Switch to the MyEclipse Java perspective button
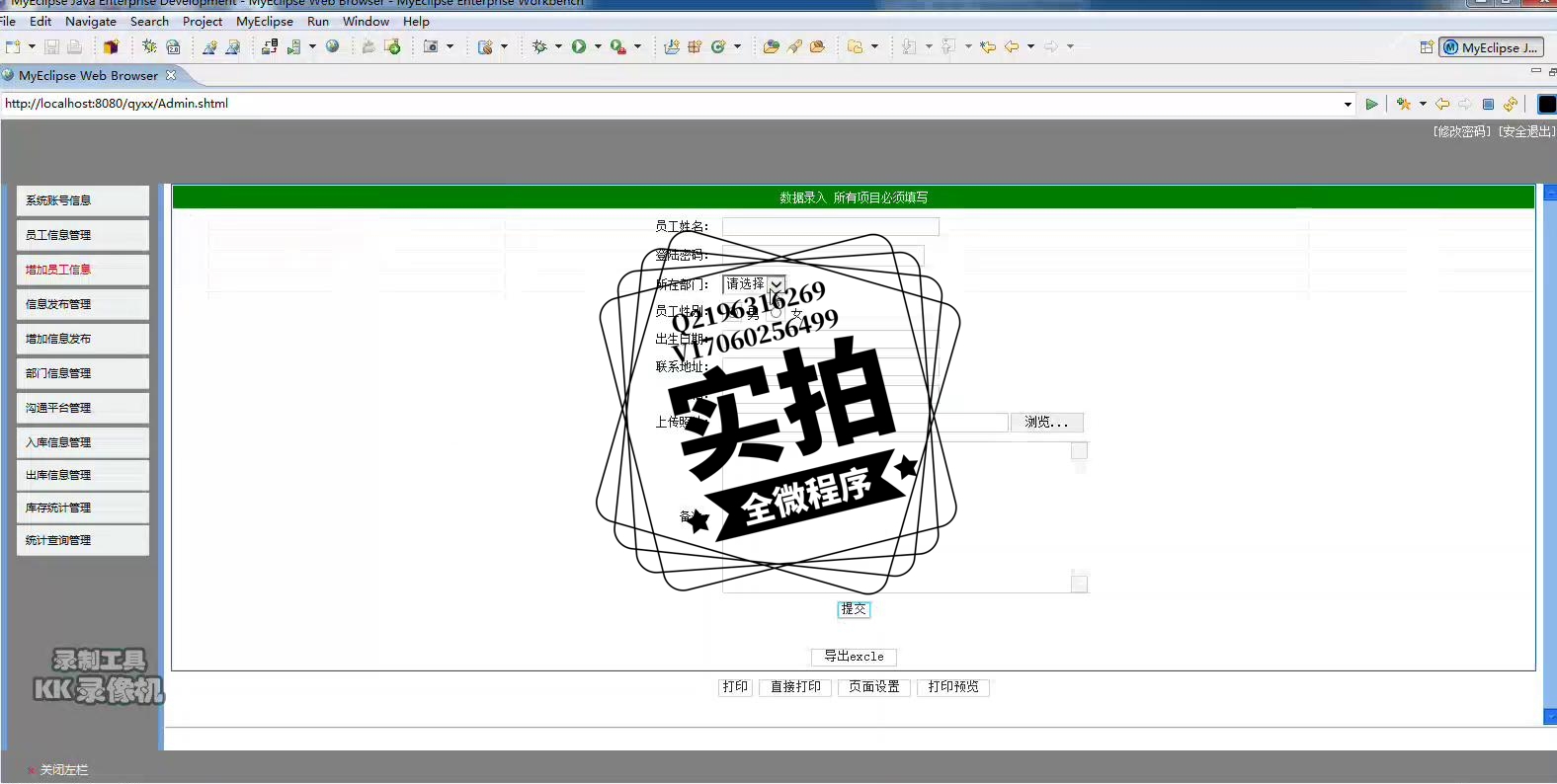Viewport: 1557px width, 784px height. coord(1491,47)
